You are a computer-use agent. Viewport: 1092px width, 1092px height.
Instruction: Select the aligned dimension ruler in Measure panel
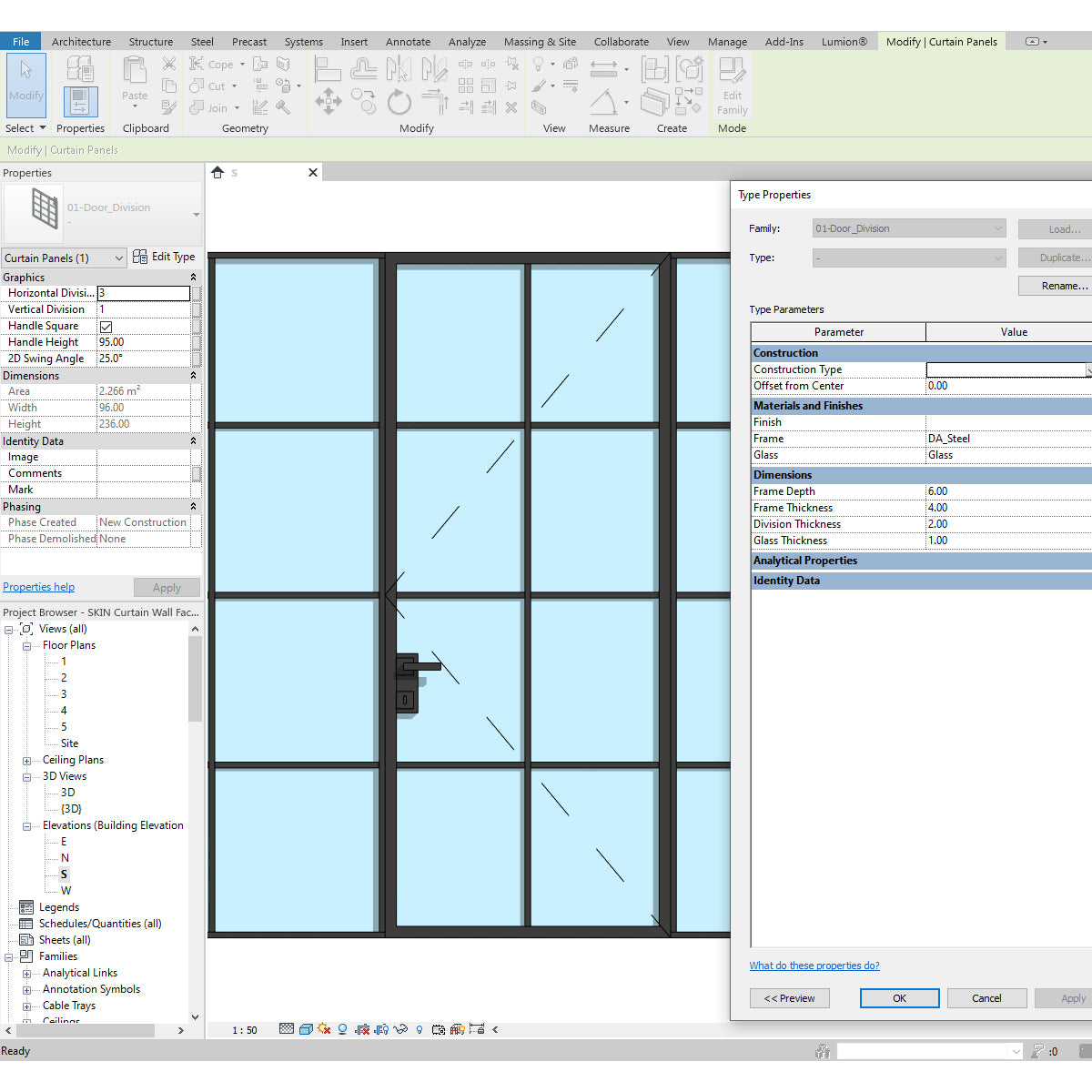(603, 66)
